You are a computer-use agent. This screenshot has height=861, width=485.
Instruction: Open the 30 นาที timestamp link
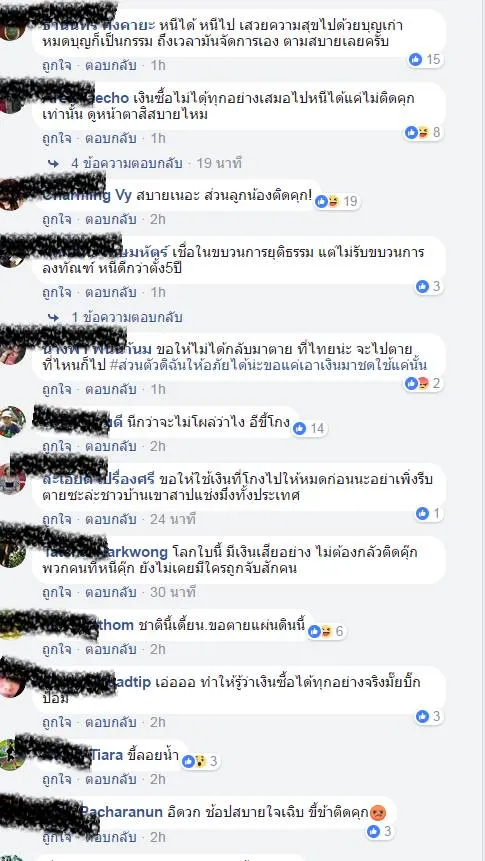pyautogui.click(x=173, y=592)
